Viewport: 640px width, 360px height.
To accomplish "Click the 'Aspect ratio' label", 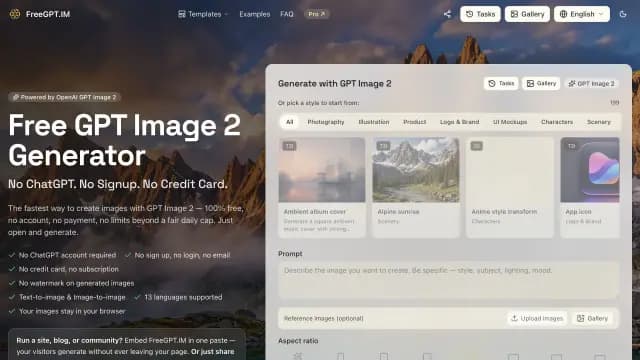I will (298, 340).
